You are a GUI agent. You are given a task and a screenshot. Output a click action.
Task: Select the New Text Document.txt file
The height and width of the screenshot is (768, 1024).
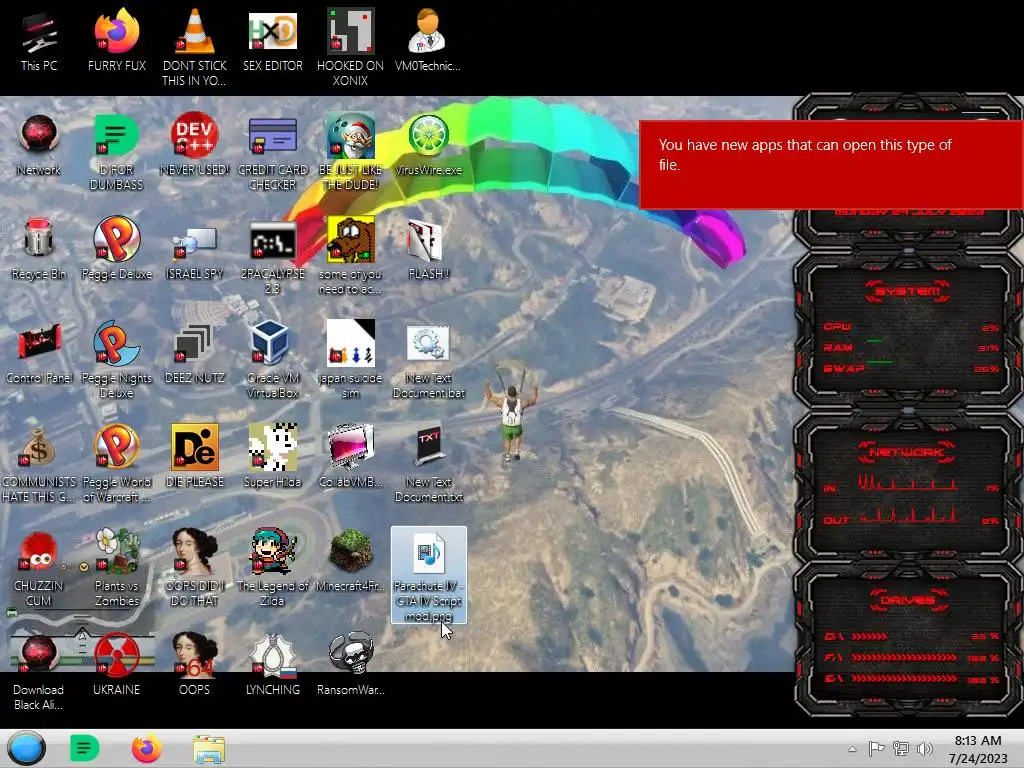tap(428, 464)
